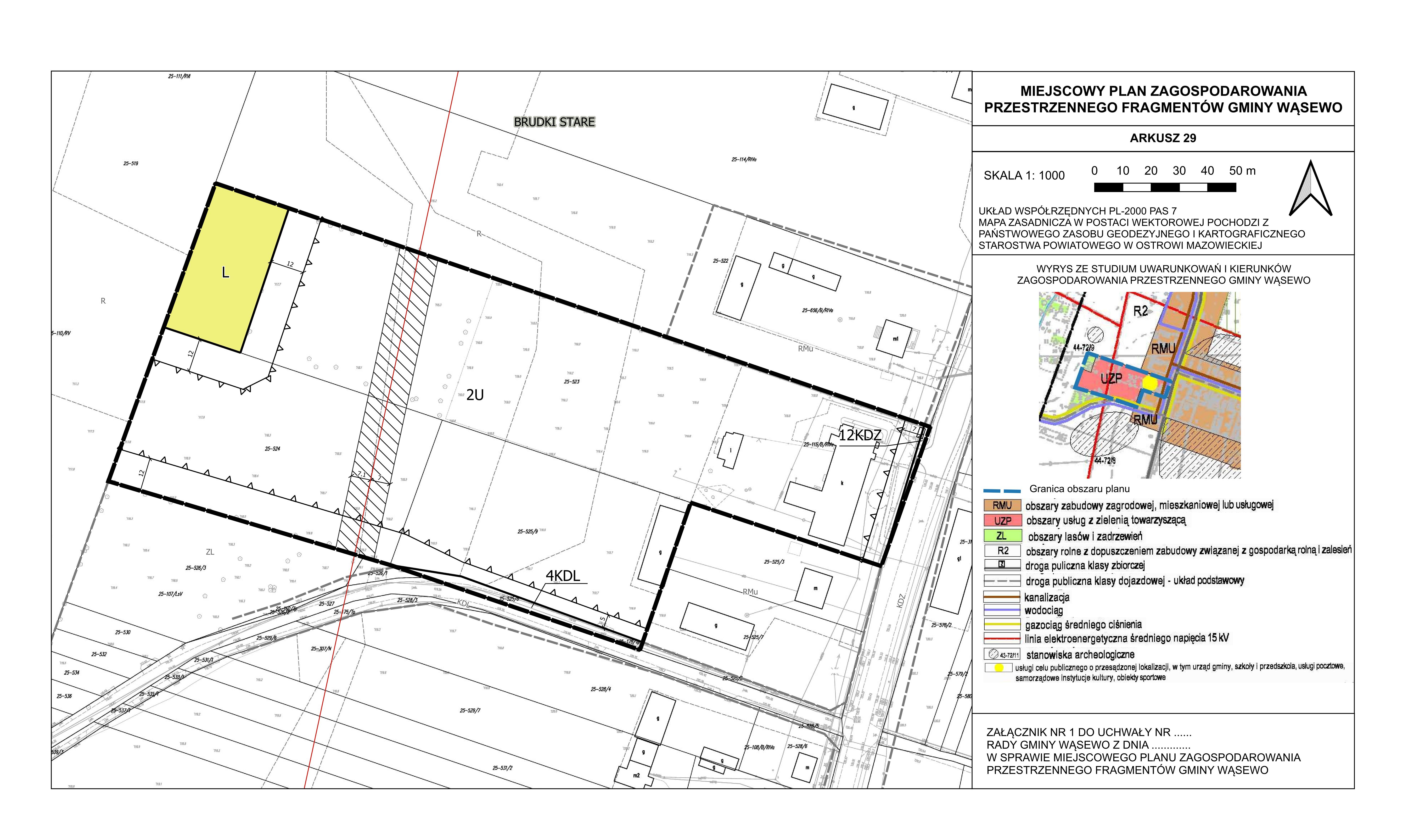Image resolution: width=1408 pixels, height=840 pixels.
Task: Click the collector road legend symbol
Action: click(1002, 565)
